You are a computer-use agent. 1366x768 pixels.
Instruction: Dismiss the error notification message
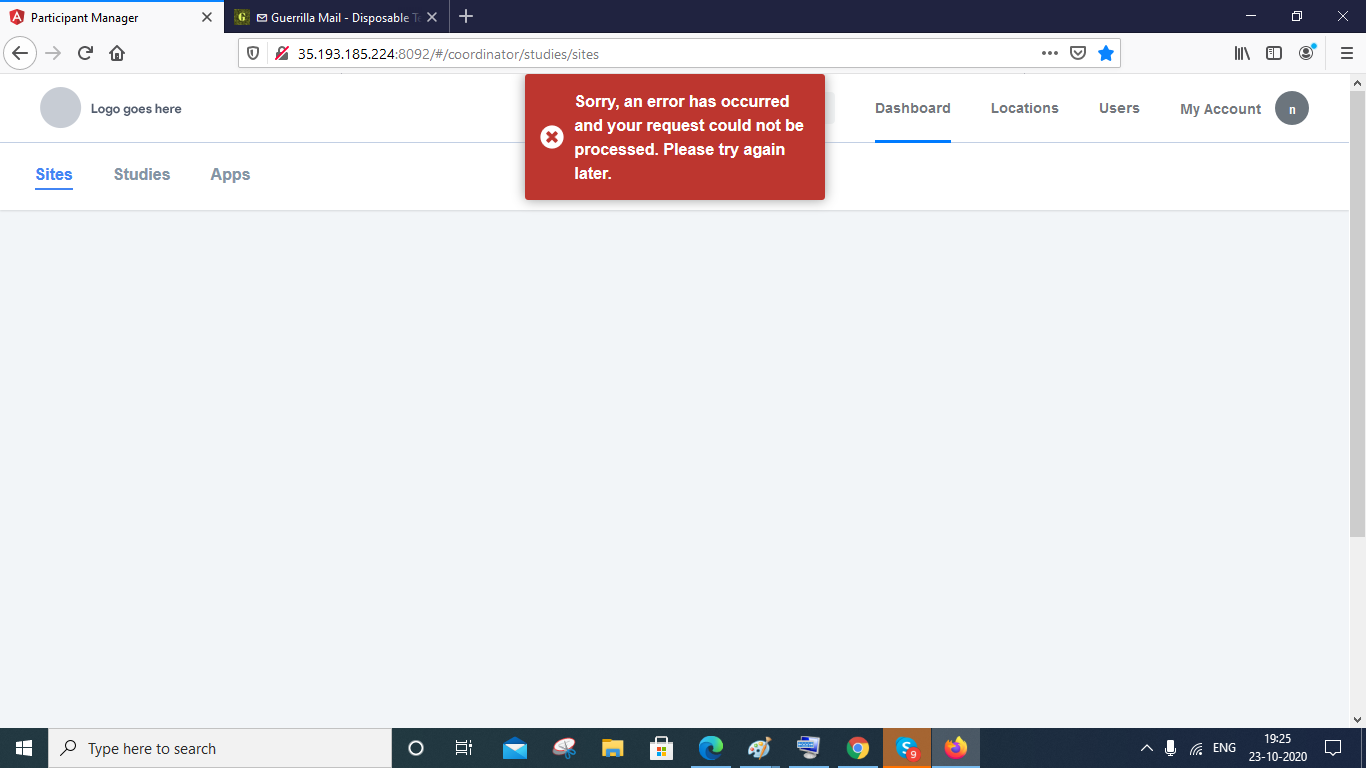click(675, 137)
